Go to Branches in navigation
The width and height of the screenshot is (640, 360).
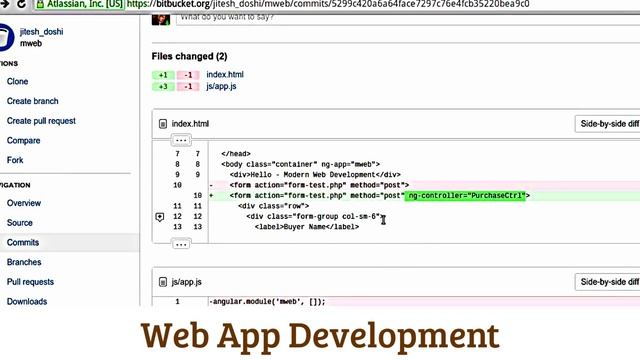24,262
